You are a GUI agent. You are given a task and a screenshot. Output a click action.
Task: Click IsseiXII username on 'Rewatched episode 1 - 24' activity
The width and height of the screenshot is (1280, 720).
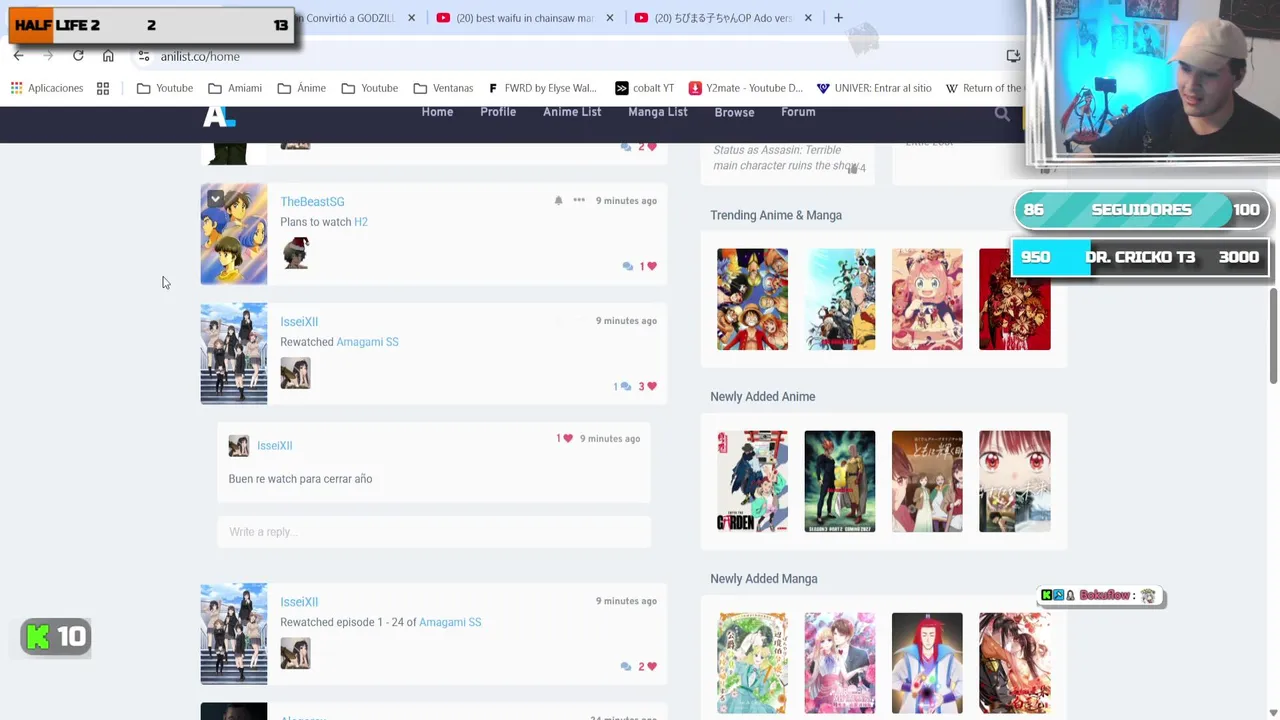[x=299, y=602]
